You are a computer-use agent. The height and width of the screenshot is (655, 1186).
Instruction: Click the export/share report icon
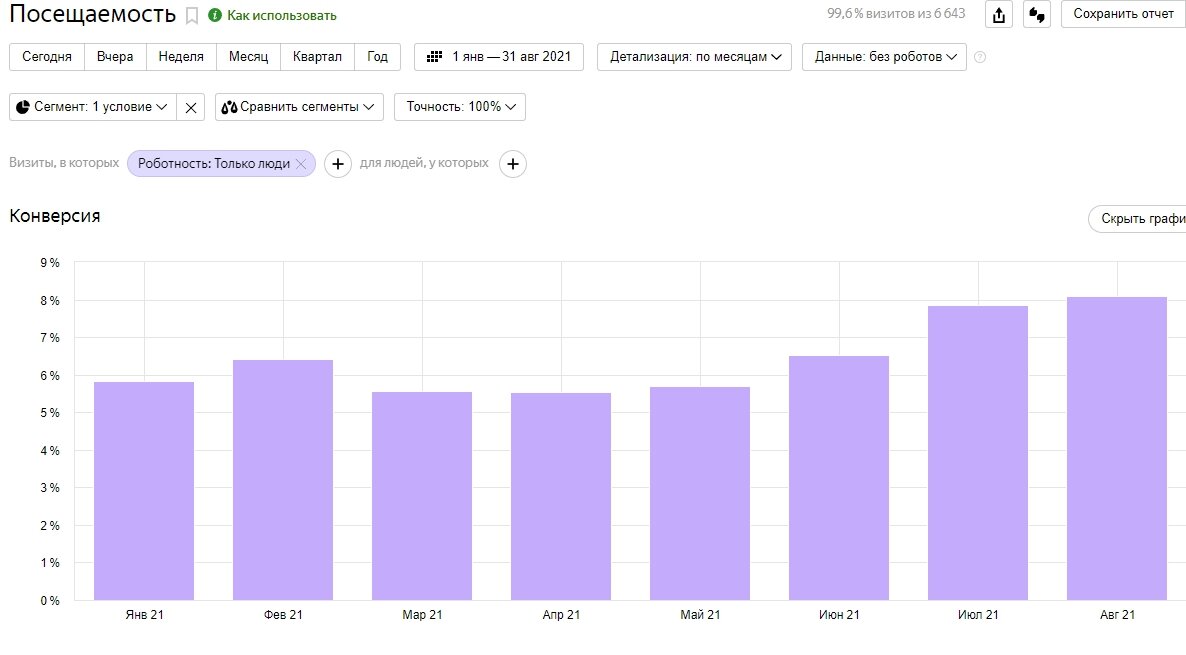[998, 14]
